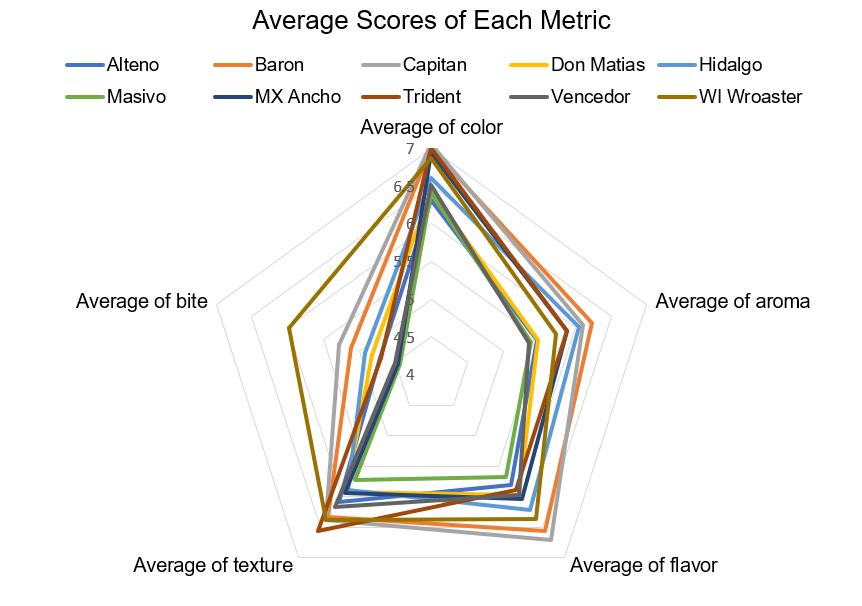Click the dark blue Alteno legend line swatch
The width and height of the screenshot is (862, 606).
[x=84, y=66]
